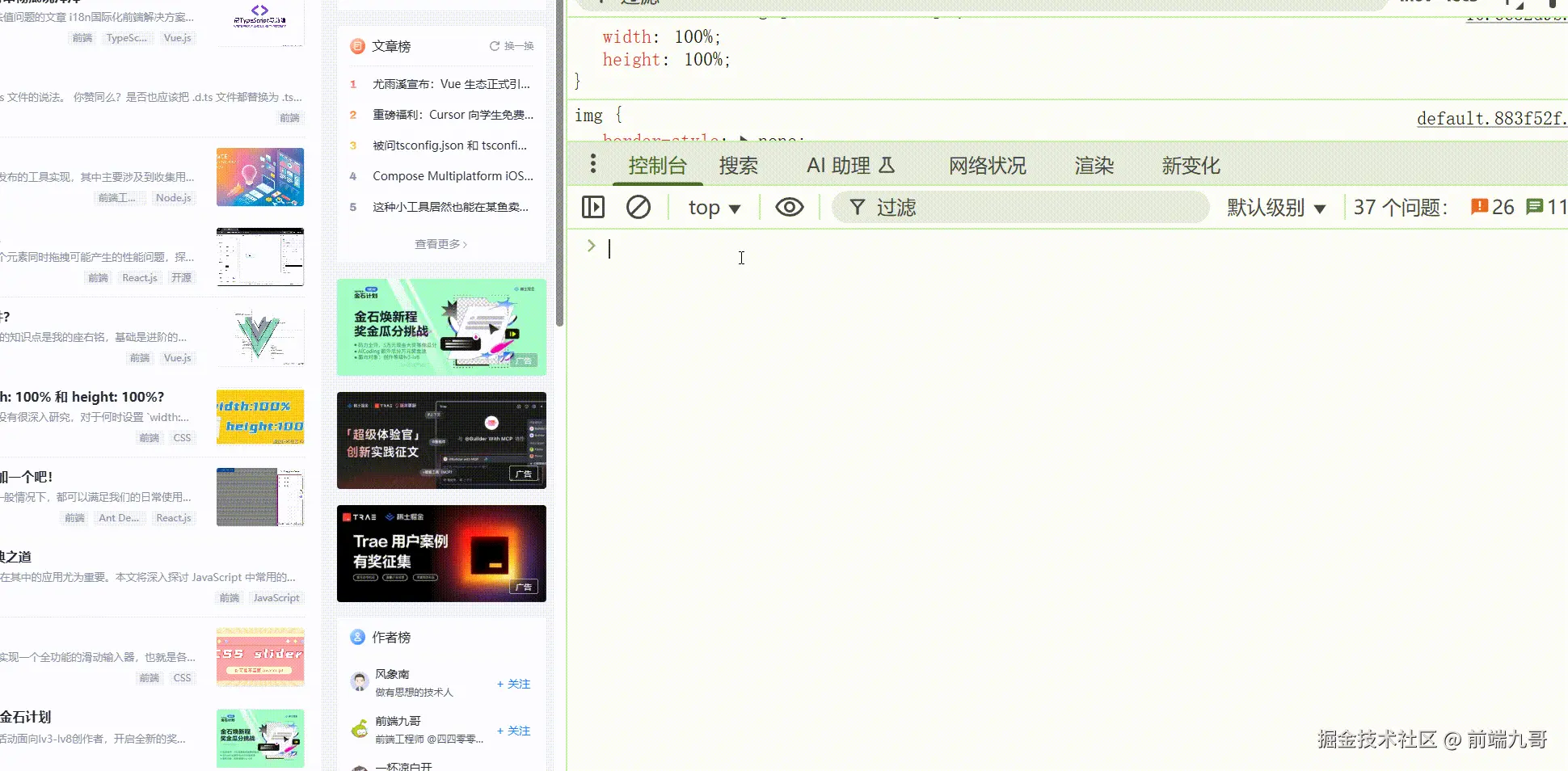Follow 风象南 with the 关注 button
The height and width of the screenshot is (771, 1568).
click(x=512, y=684)
